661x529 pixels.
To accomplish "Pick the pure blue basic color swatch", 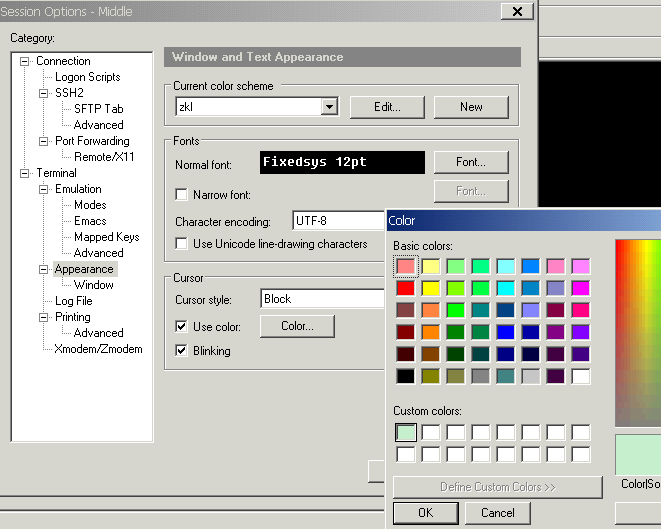I will 506,332.
